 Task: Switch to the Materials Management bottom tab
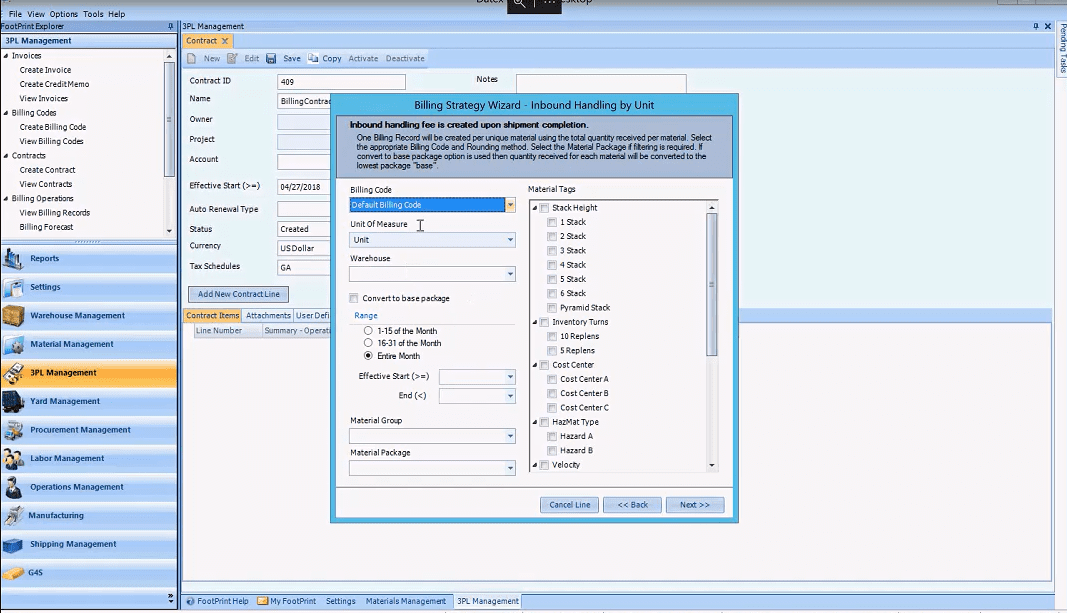(x=406, y=601)
